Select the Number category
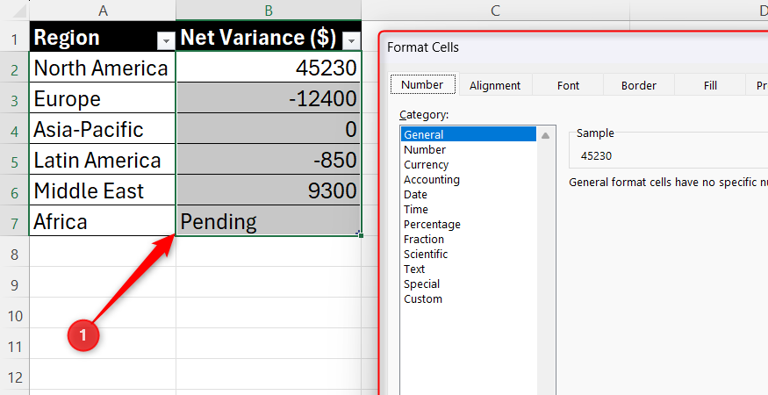Image resolution: width=768 pixels, height=395 pixels. [468, 149]
